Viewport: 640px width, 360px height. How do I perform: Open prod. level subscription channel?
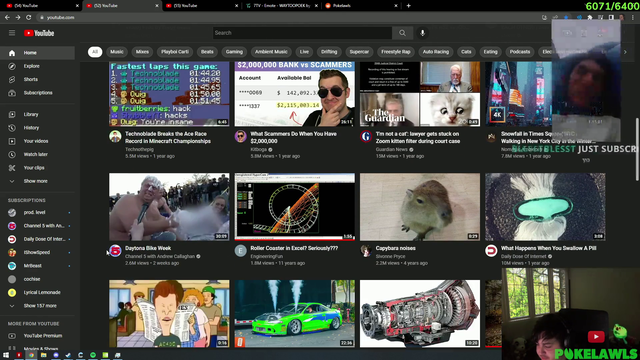tap(37, 213)
